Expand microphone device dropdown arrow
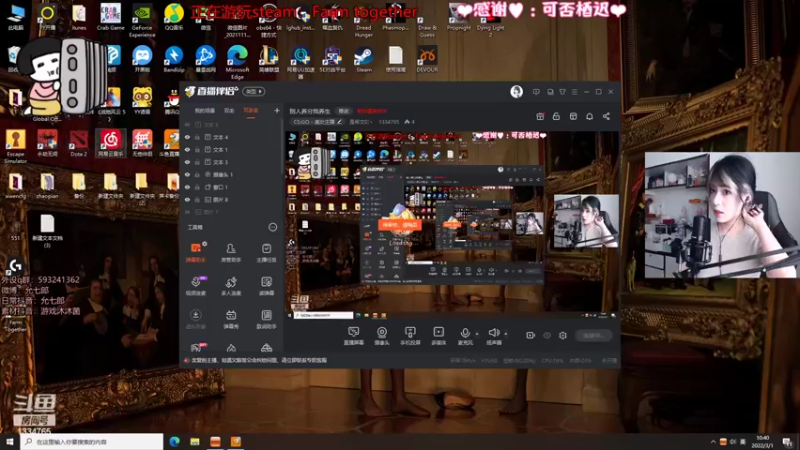This screenshot has height=450, width=800. click(477, 334)
